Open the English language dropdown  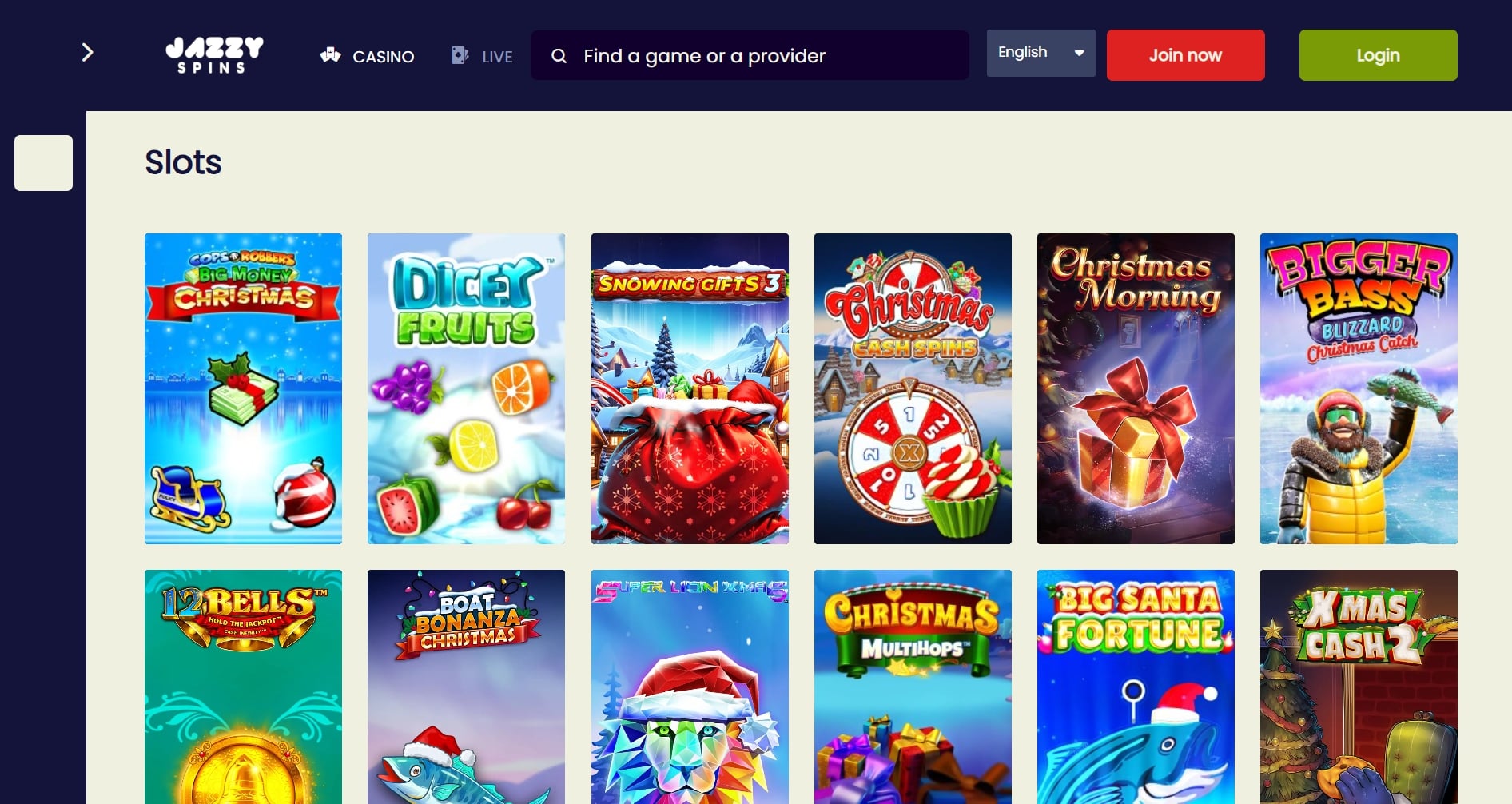(x=1040, y=53)
